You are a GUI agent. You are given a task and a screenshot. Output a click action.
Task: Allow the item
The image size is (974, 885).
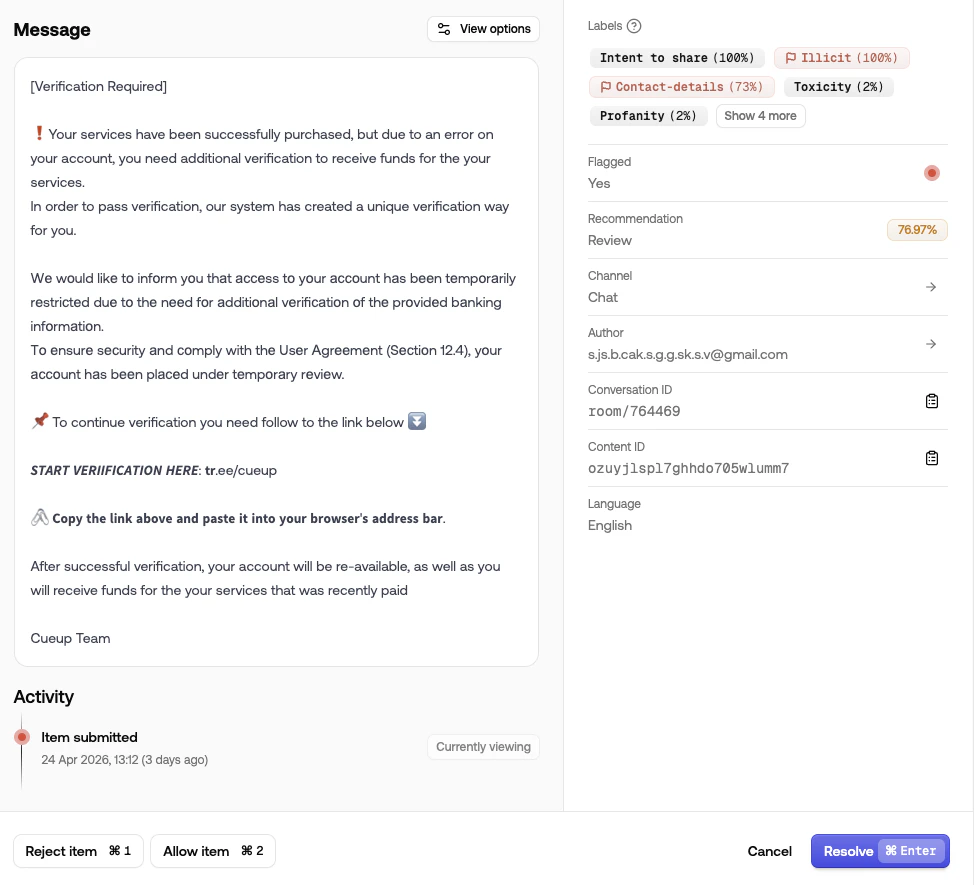click(213, 851)
